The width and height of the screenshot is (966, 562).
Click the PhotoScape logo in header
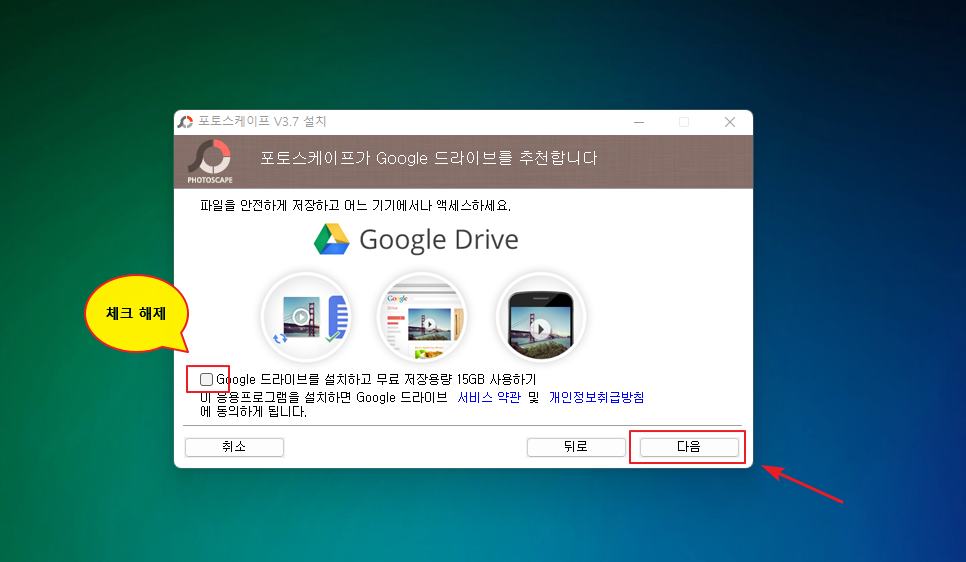click(x=210, y=161)
